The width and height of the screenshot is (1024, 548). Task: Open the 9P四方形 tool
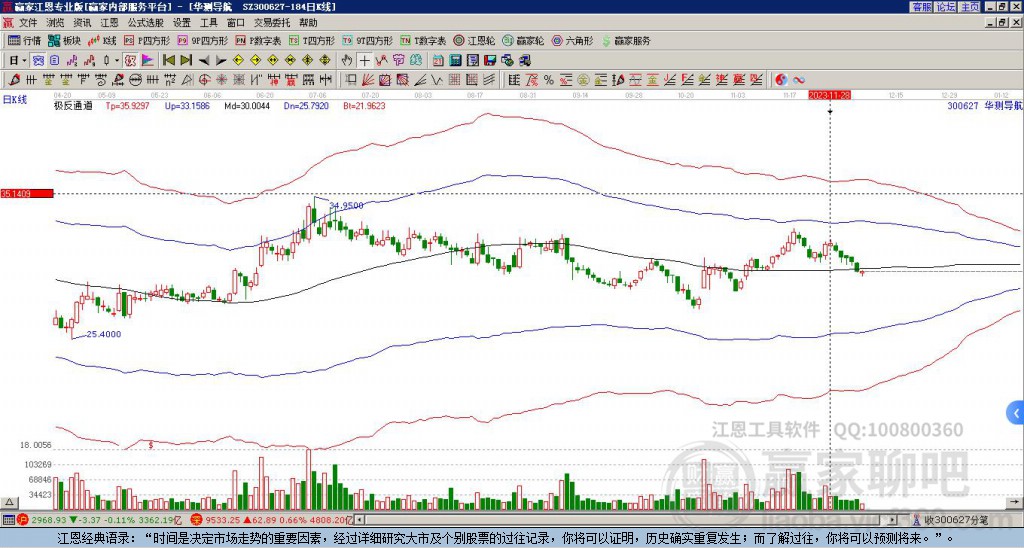(203, 40)
